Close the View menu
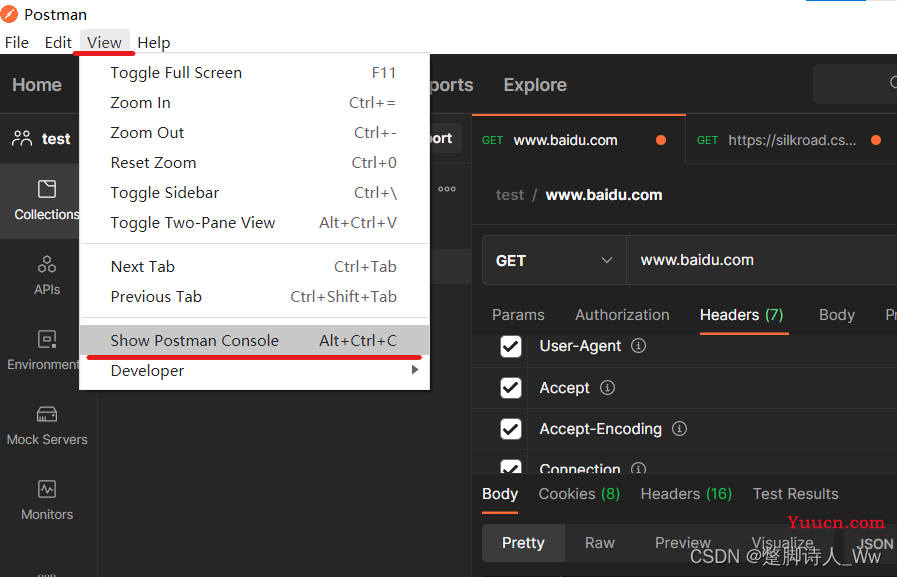Viewport: 897px width, 577px height. 104,43
